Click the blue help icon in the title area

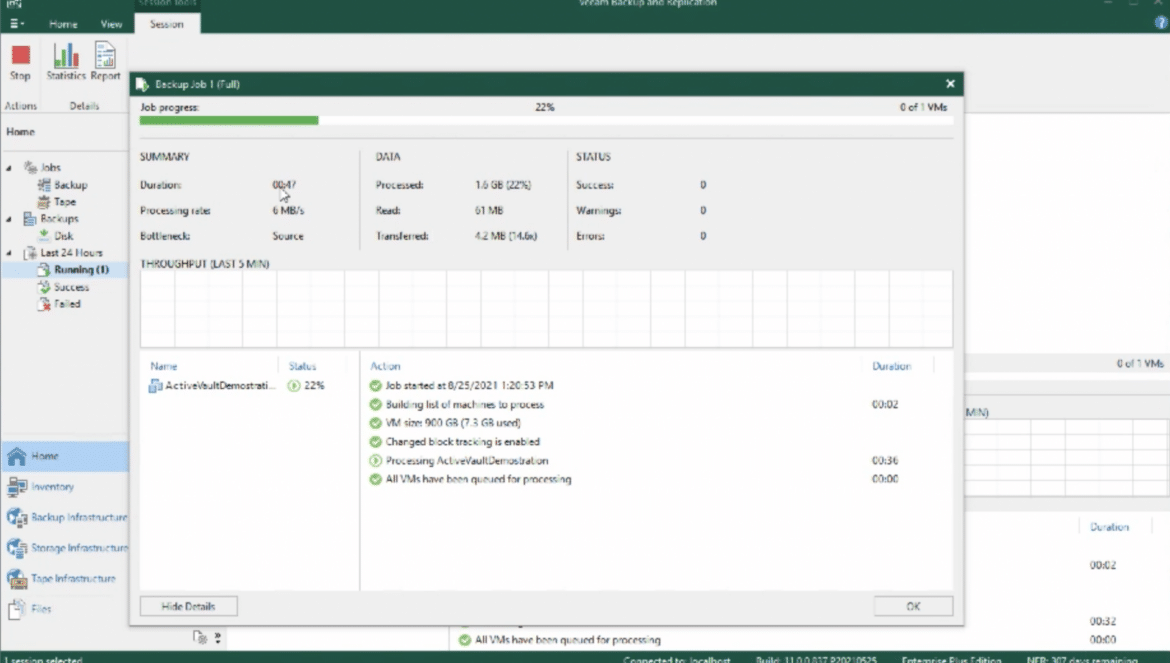pos(1161,23)
